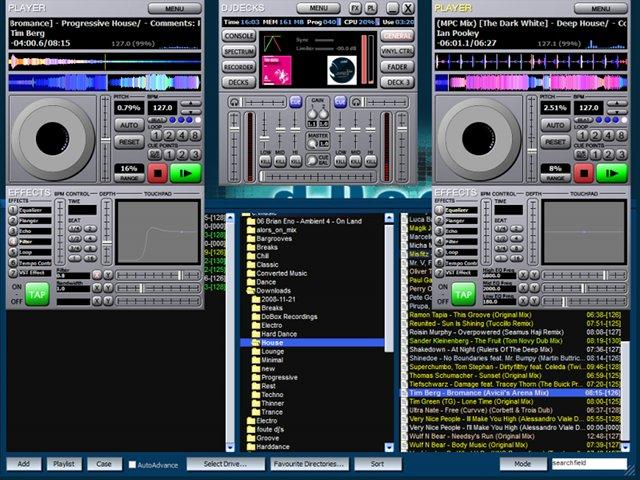Image resolution: width=640 pixels, height=480 pixels.
Task: Toggle Y axis button for High EQ Freq
Action: (x=534, y=275)
